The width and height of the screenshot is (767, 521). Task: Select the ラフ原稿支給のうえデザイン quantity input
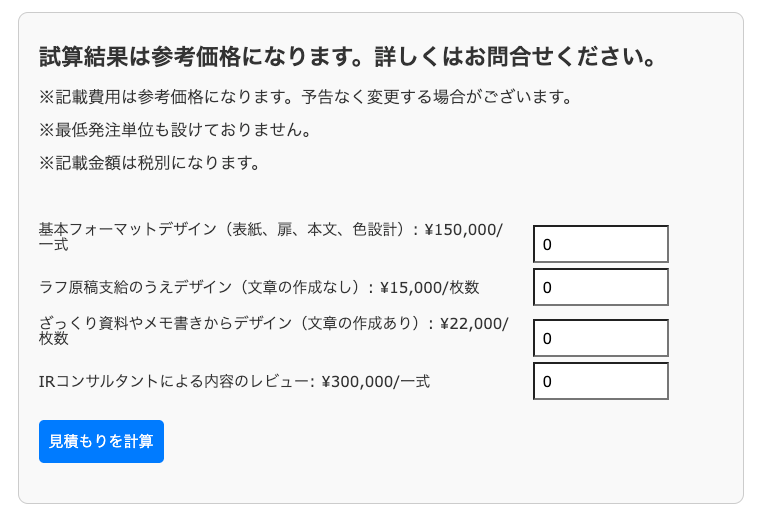[x=600, y=287]
